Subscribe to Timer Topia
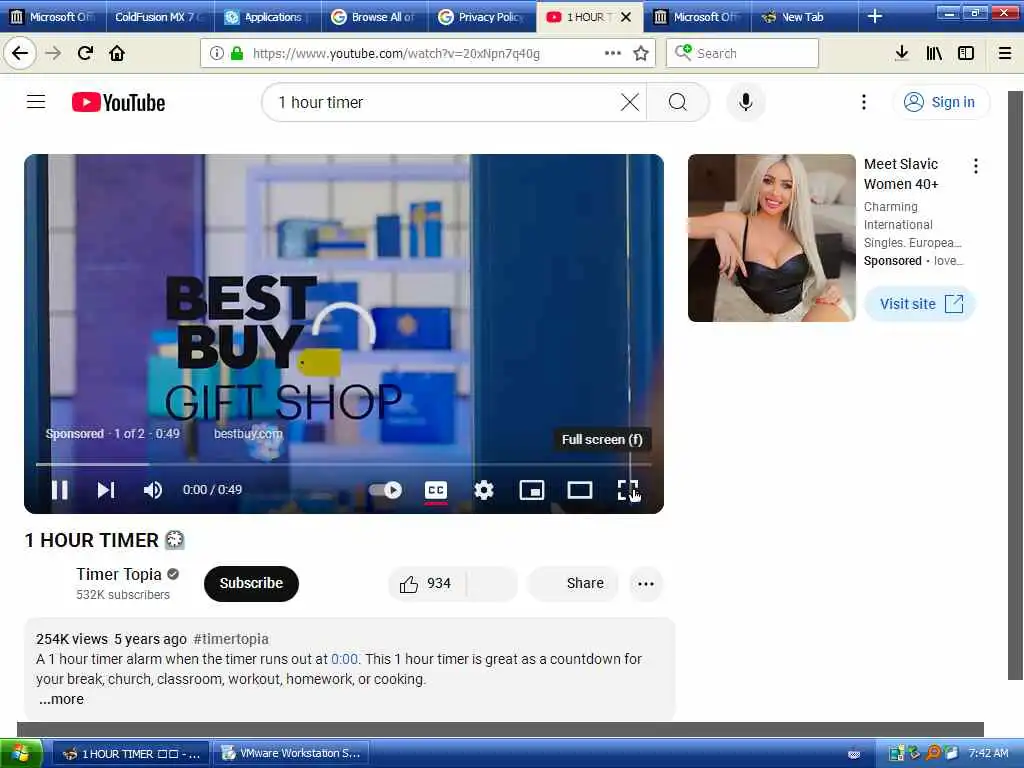 pyautogui.click(x=251, y=583)
